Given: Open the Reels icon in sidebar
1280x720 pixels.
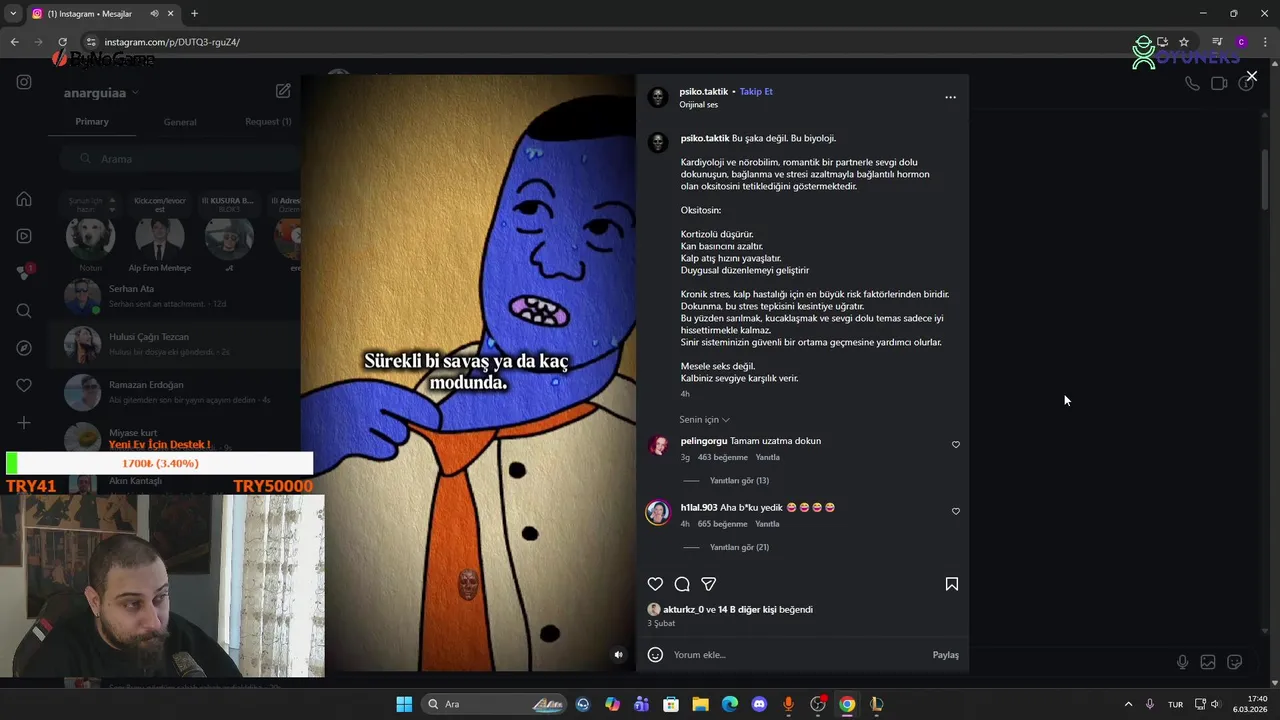Looking at the screenshot, I should (x=24, y=236).
